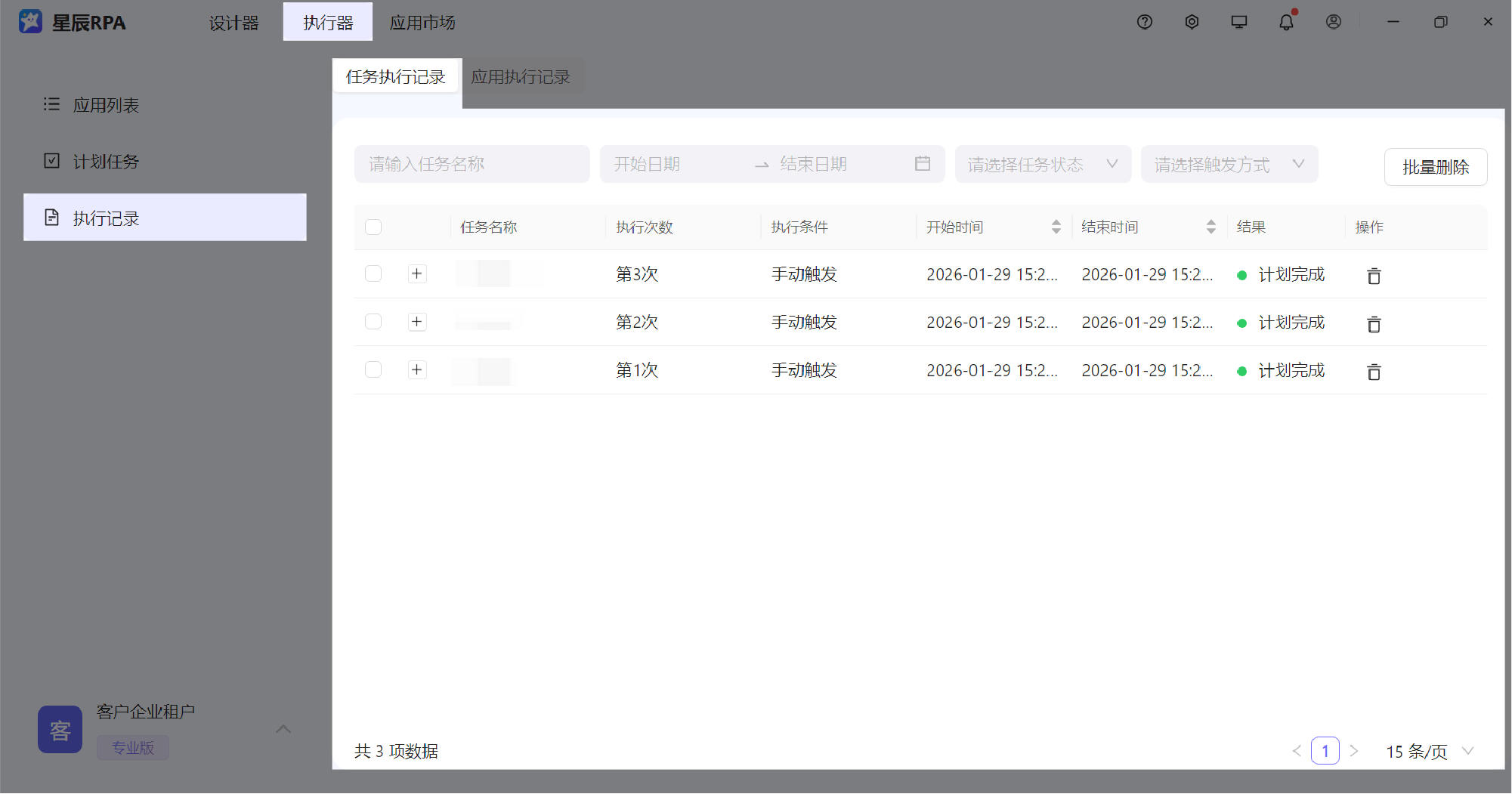1512x794 pixels.
Task: Delete the 第3次 execution record
Action: [1374, 276]
